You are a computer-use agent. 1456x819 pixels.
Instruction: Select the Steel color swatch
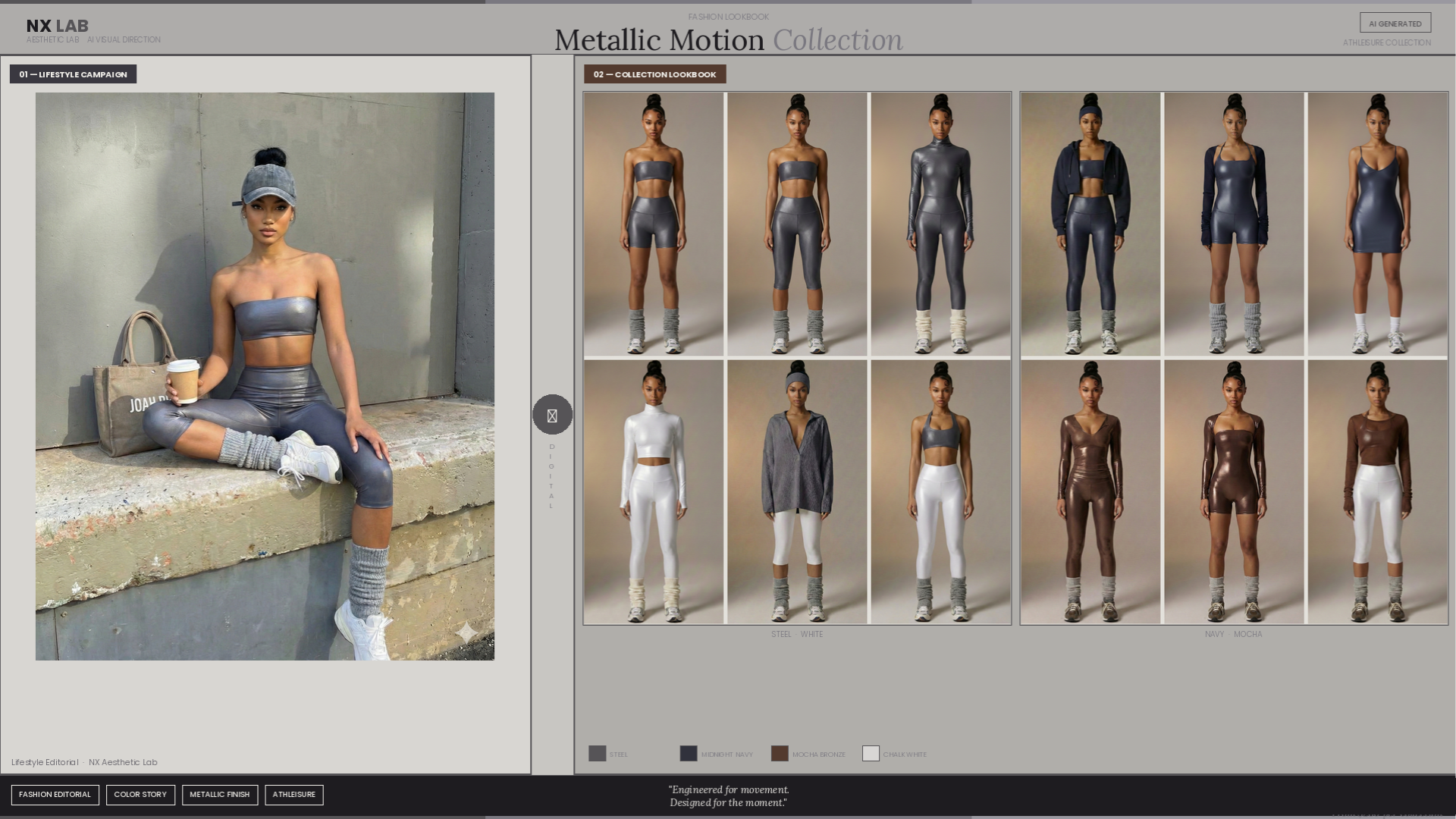click(x=598, y=754)
